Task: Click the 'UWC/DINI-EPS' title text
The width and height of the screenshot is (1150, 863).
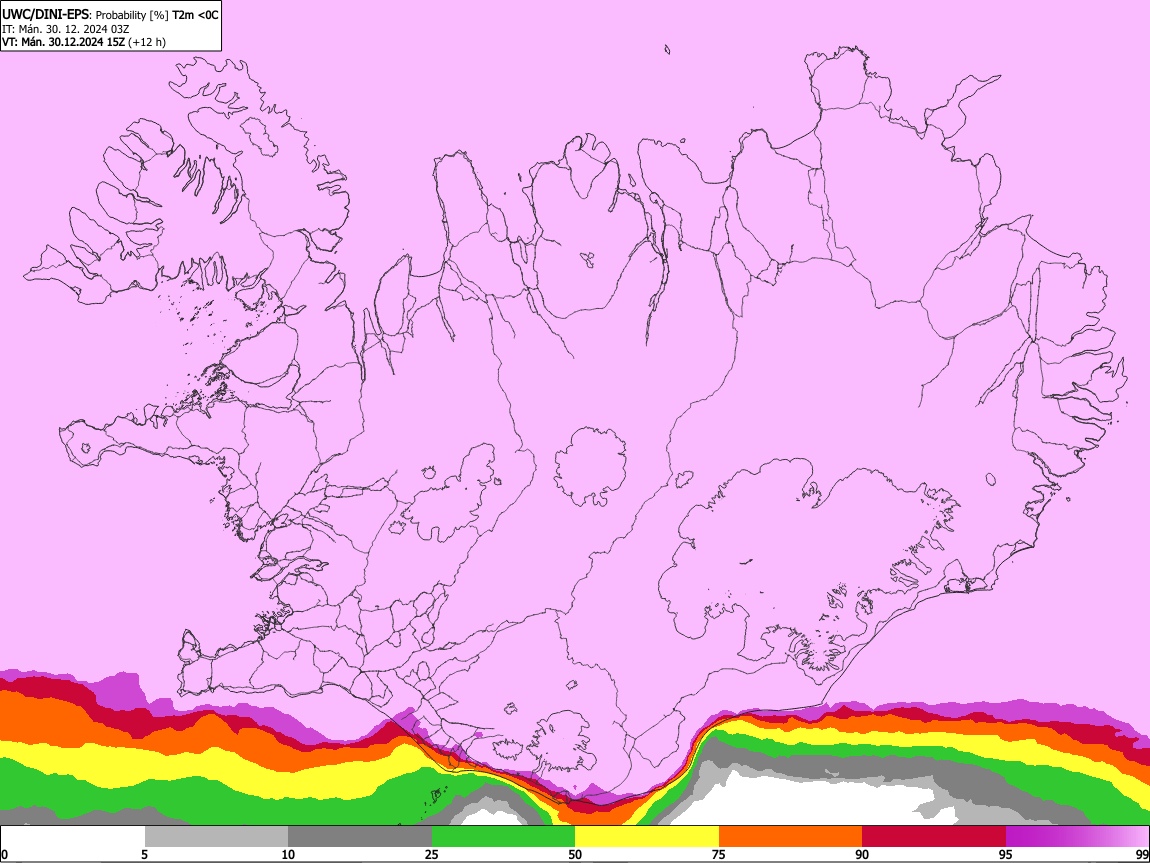Action: 44,14
